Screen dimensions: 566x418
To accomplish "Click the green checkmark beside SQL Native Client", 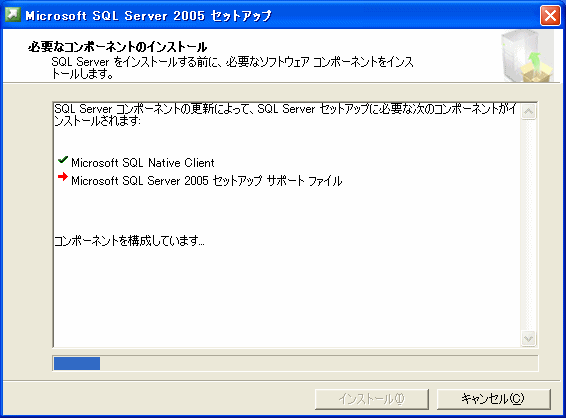I will tap(63, 160).
